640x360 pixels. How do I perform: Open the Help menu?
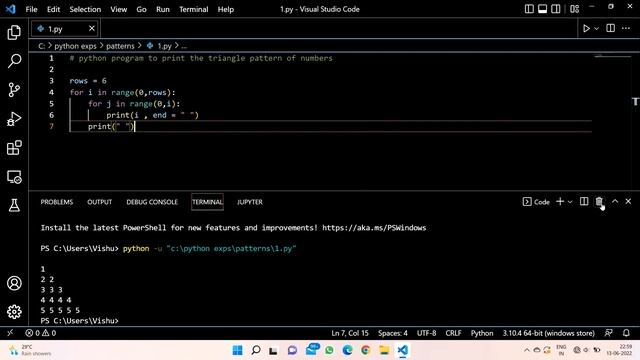click(x=226, y=9)
